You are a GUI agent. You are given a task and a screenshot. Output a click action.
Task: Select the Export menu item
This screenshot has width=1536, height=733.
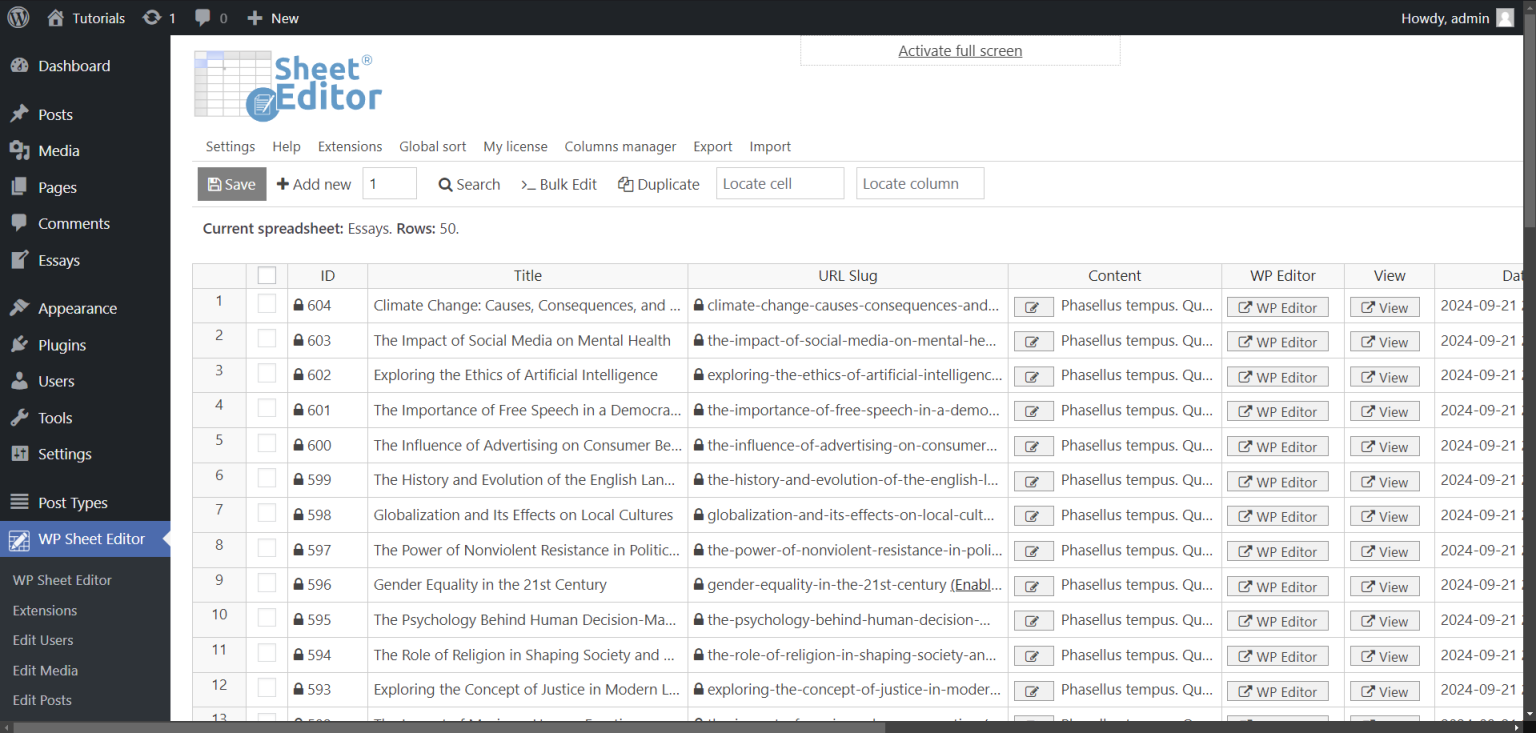click(712, 146)
